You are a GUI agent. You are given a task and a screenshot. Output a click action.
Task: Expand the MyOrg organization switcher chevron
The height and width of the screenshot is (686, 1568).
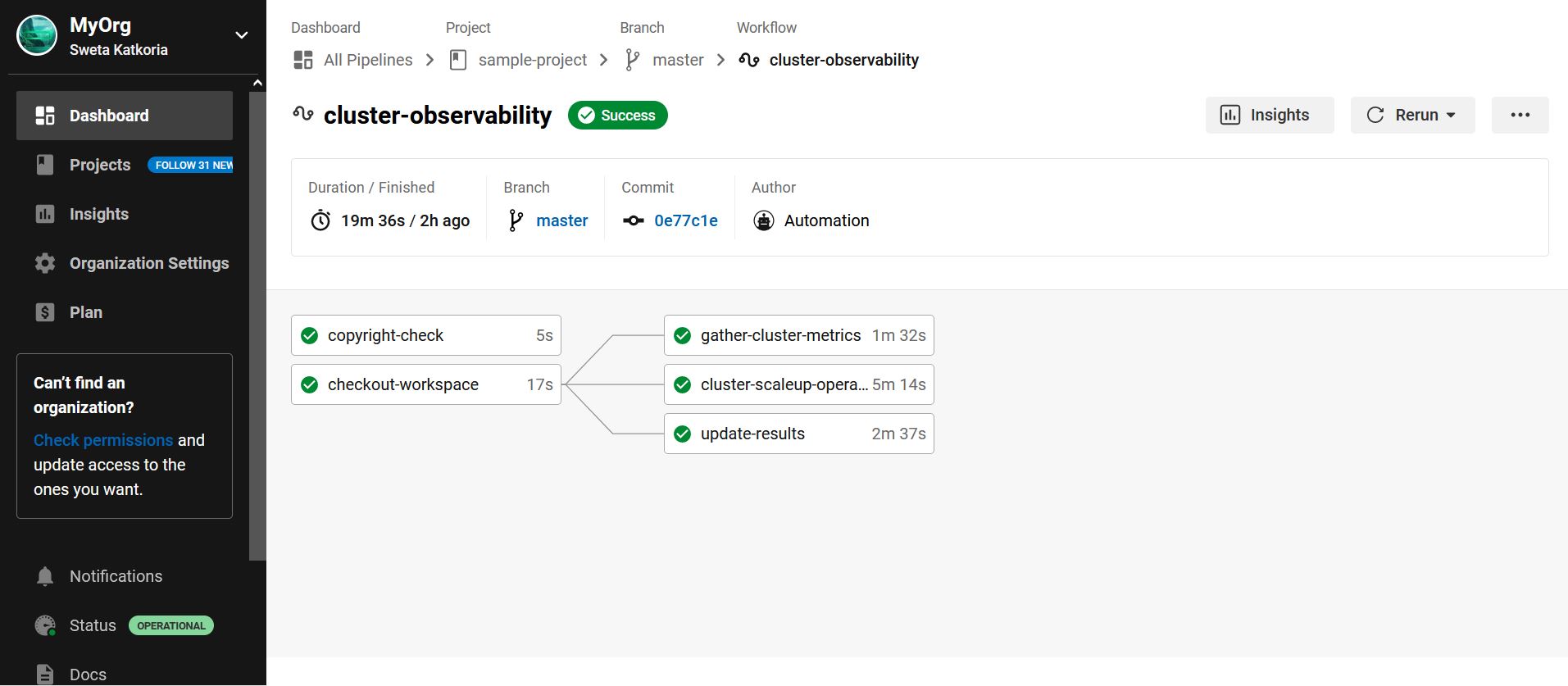242,35
